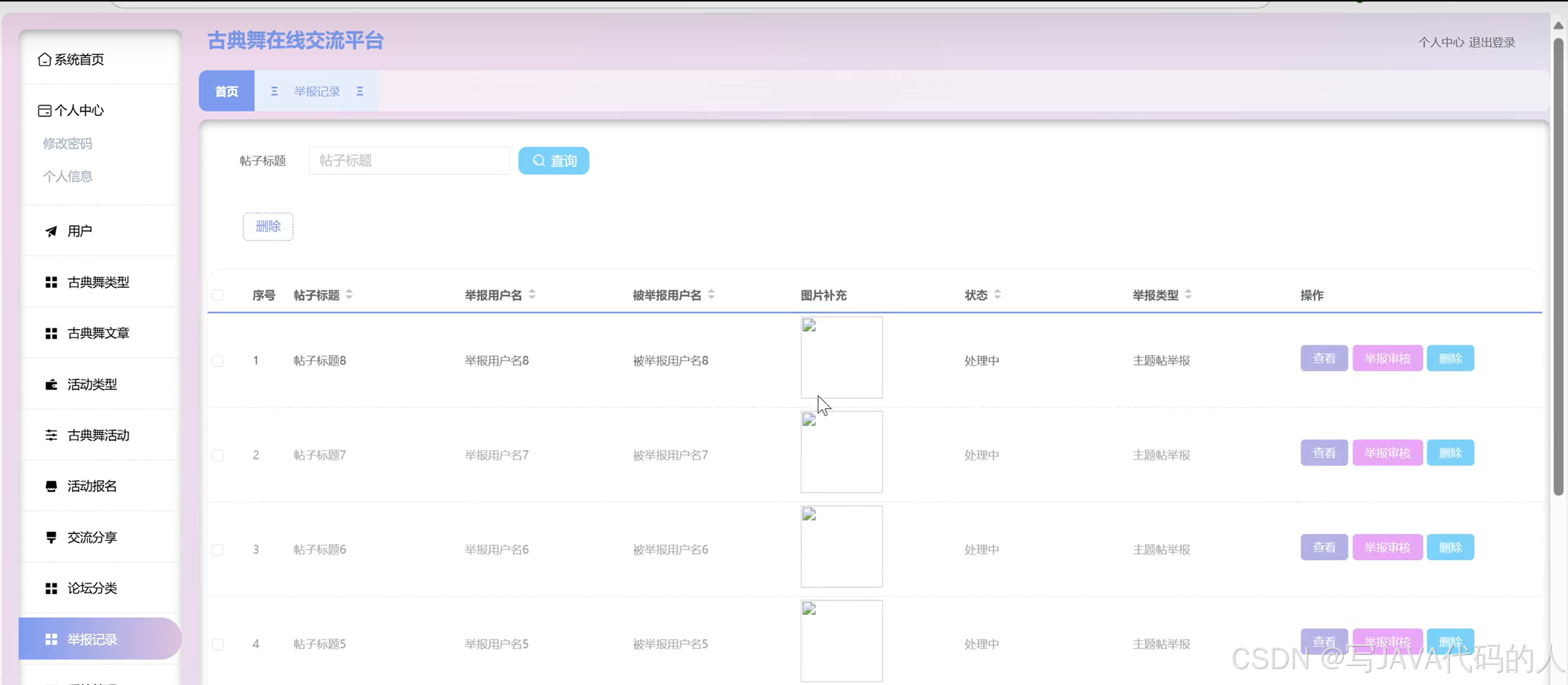Select the 首页 tab at the top
The height and width of the screenshot is (685, 1568).
(226, 91)
